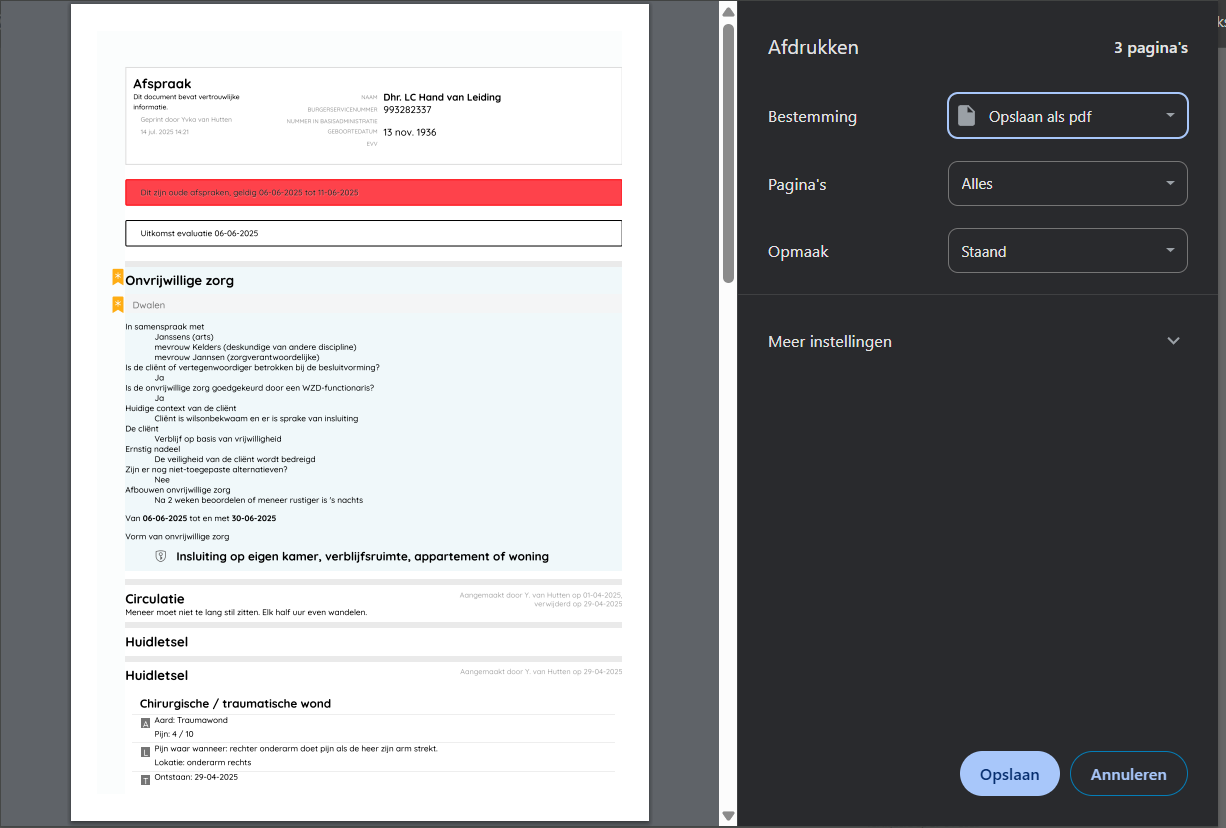This screenshot has width=1226, height=828.
Task: Click the preview scrollbar up arrow
Action: (728, 12)
